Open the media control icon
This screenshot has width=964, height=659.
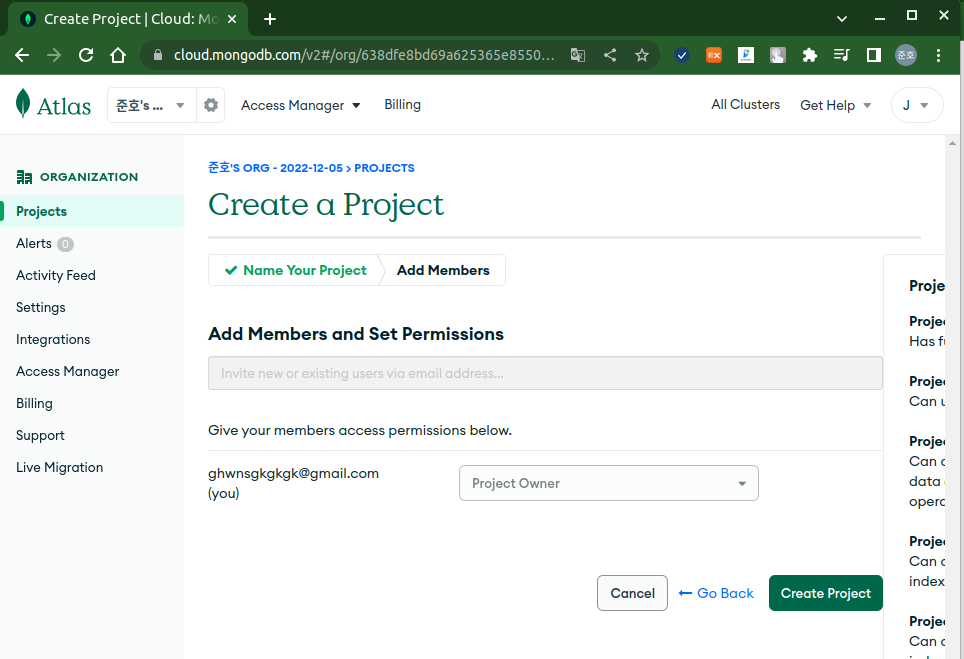[842, 55]
